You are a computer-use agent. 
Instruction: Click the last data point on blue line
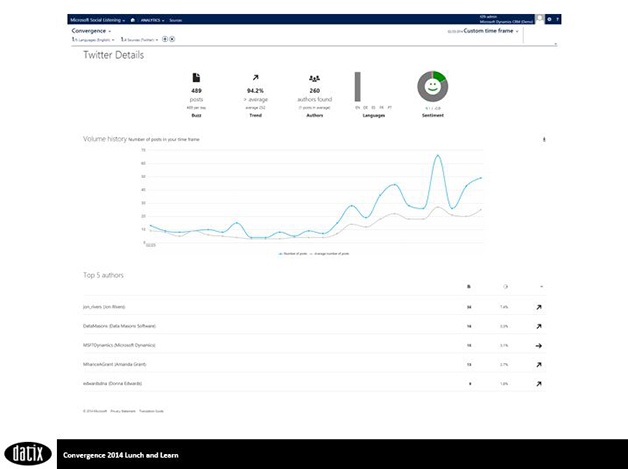coord(481,178)
